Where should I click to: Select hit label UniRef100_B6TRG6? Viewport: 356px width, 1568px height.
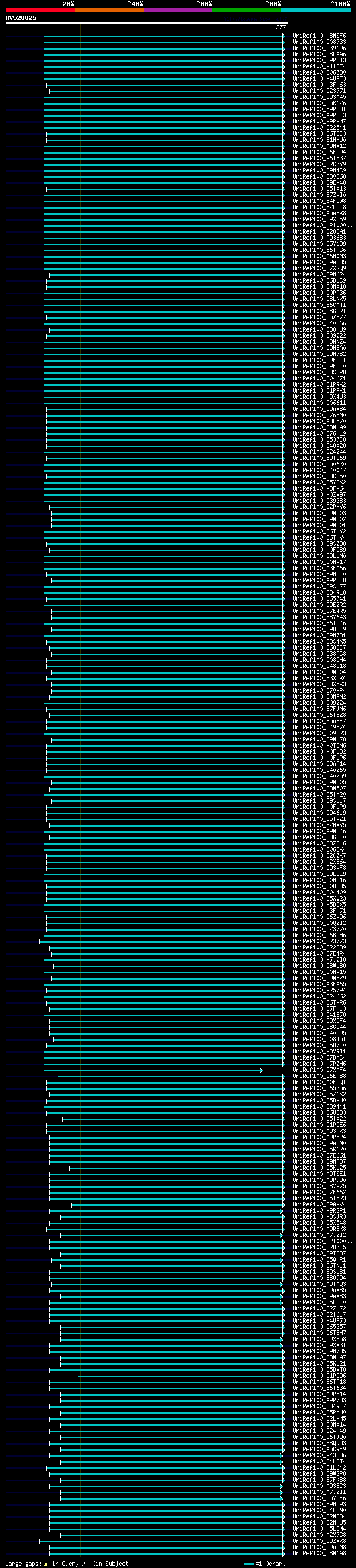tap(319, 250)
